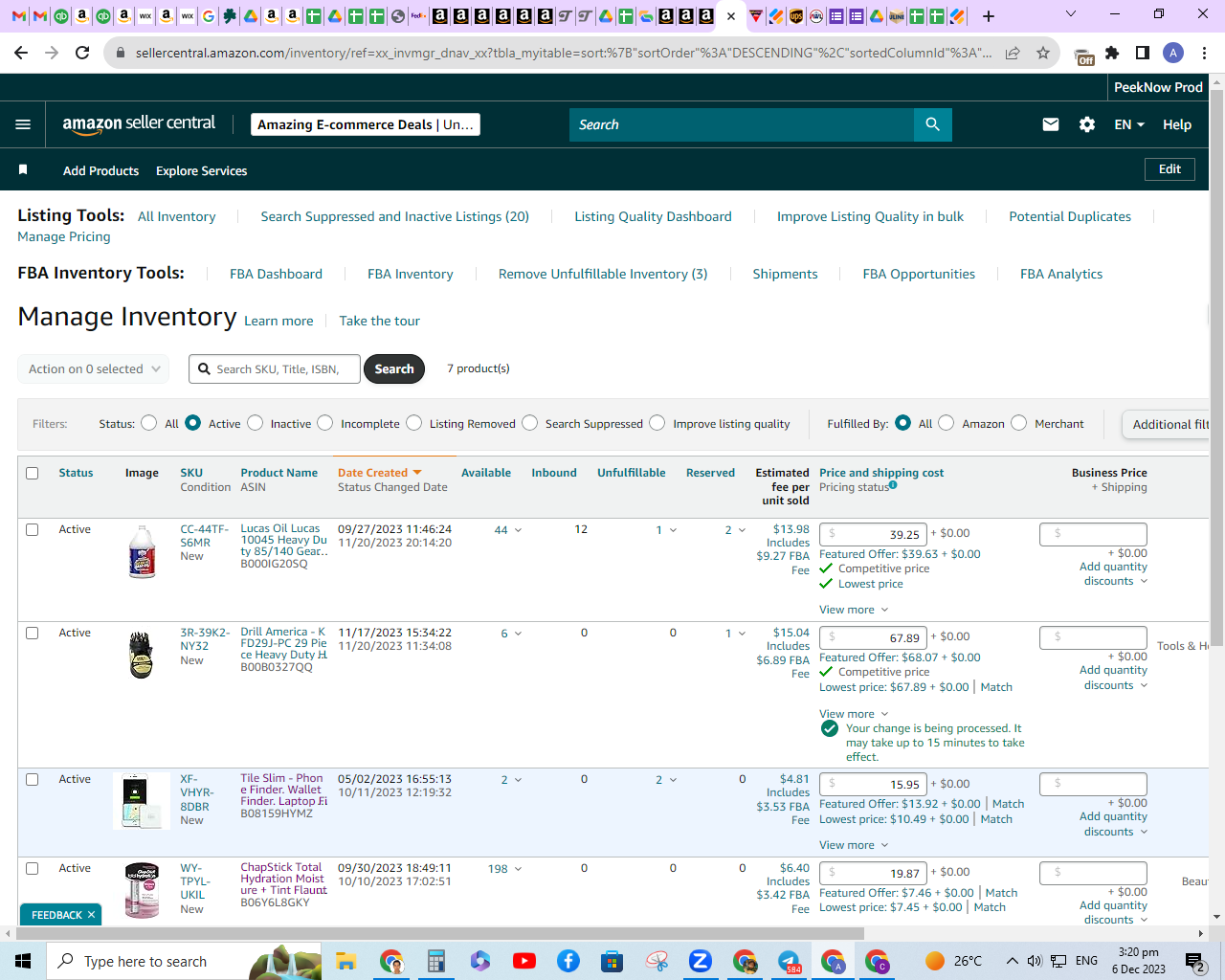The height and width of the screenshot is (980, 1225).
Task: Open Search Suppressed and Inactive Listings (20)
Action: (x=395, y=216)
